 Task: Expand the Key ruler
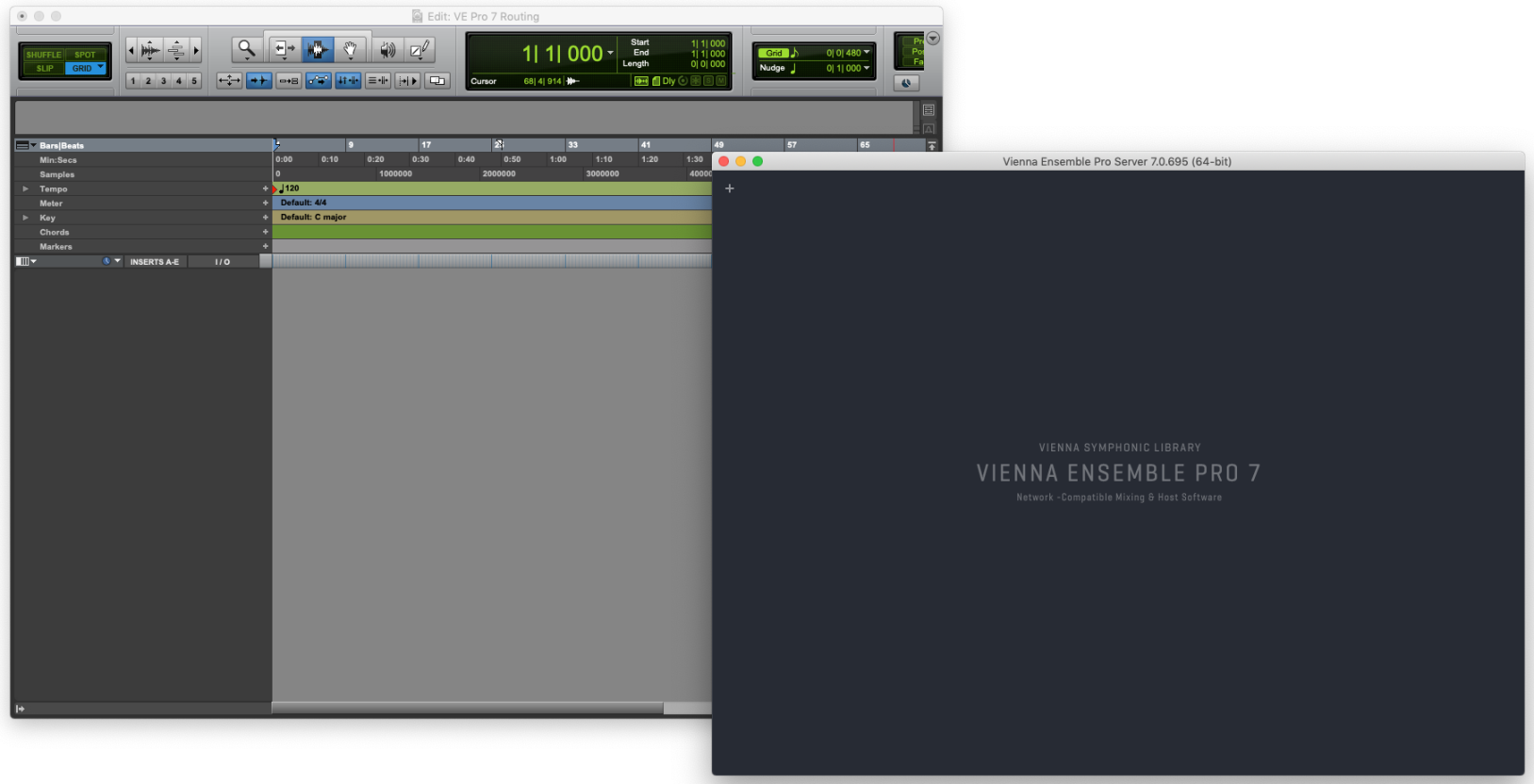25,218
